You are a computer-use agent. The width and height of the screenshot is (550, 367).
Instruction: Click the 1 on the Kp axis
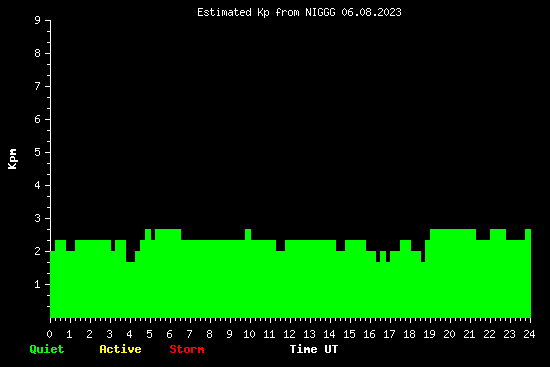[x=38, y=284]
